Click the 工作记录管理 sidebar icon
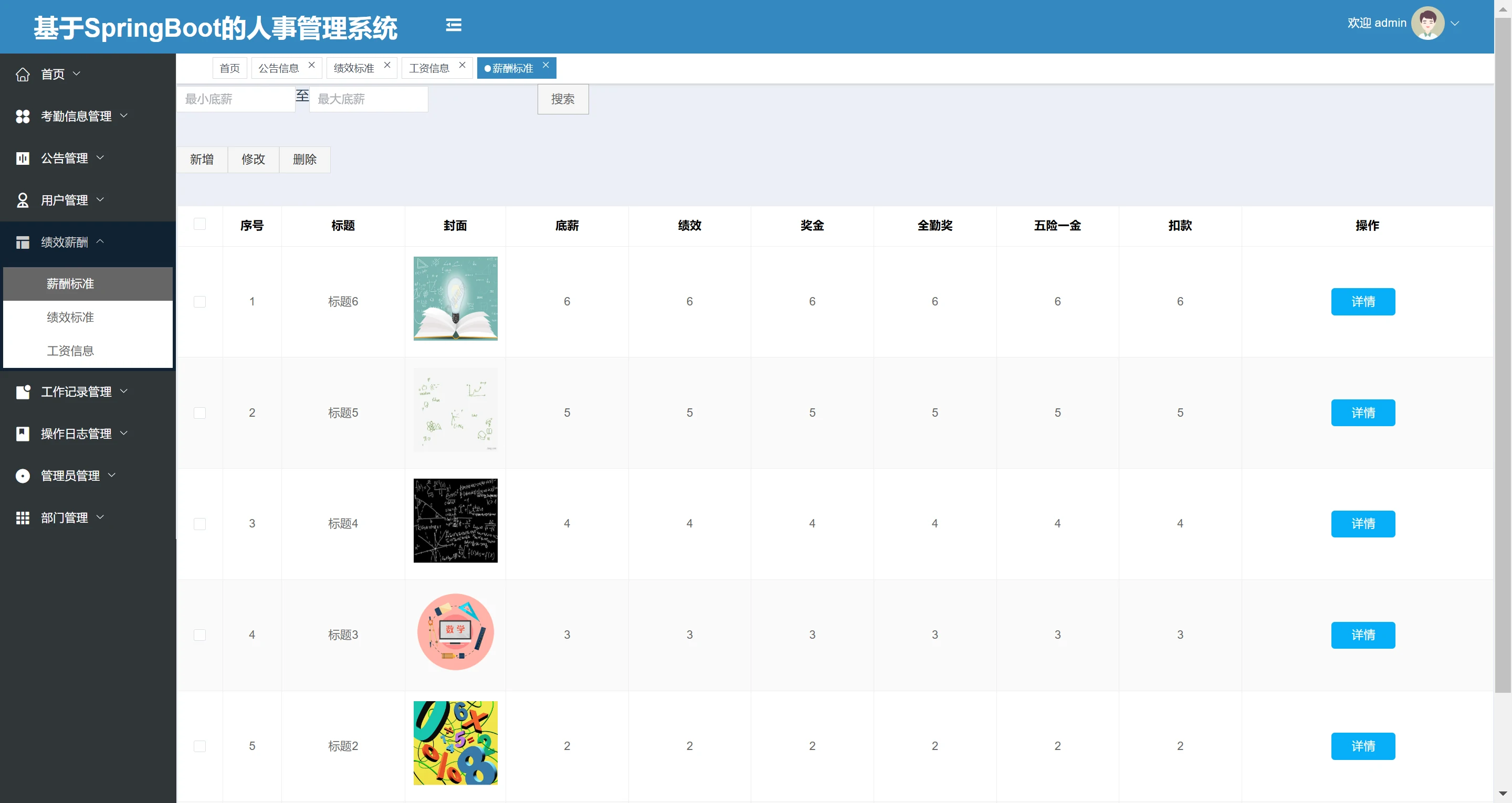Image resolution: width=1512 pixels, height=803 pixels. pyautogui.click(x=22, y=392)
